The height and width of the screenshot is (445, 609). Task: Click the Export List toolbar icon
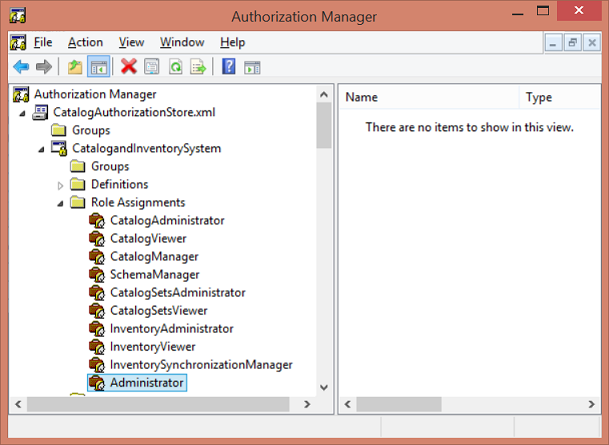(x=198, y=67)
